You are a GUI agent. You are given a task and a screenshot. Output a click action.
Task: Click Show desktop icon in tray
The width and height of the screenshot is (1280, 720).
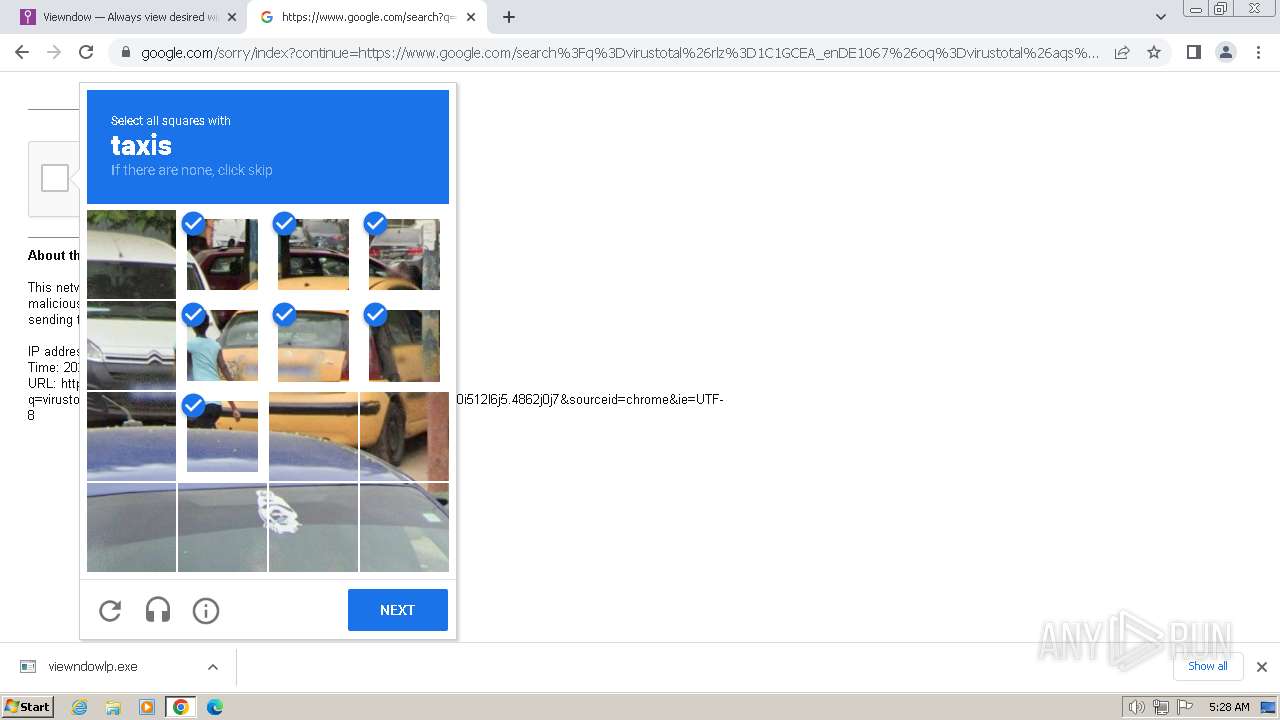(x=1268, y=707)
